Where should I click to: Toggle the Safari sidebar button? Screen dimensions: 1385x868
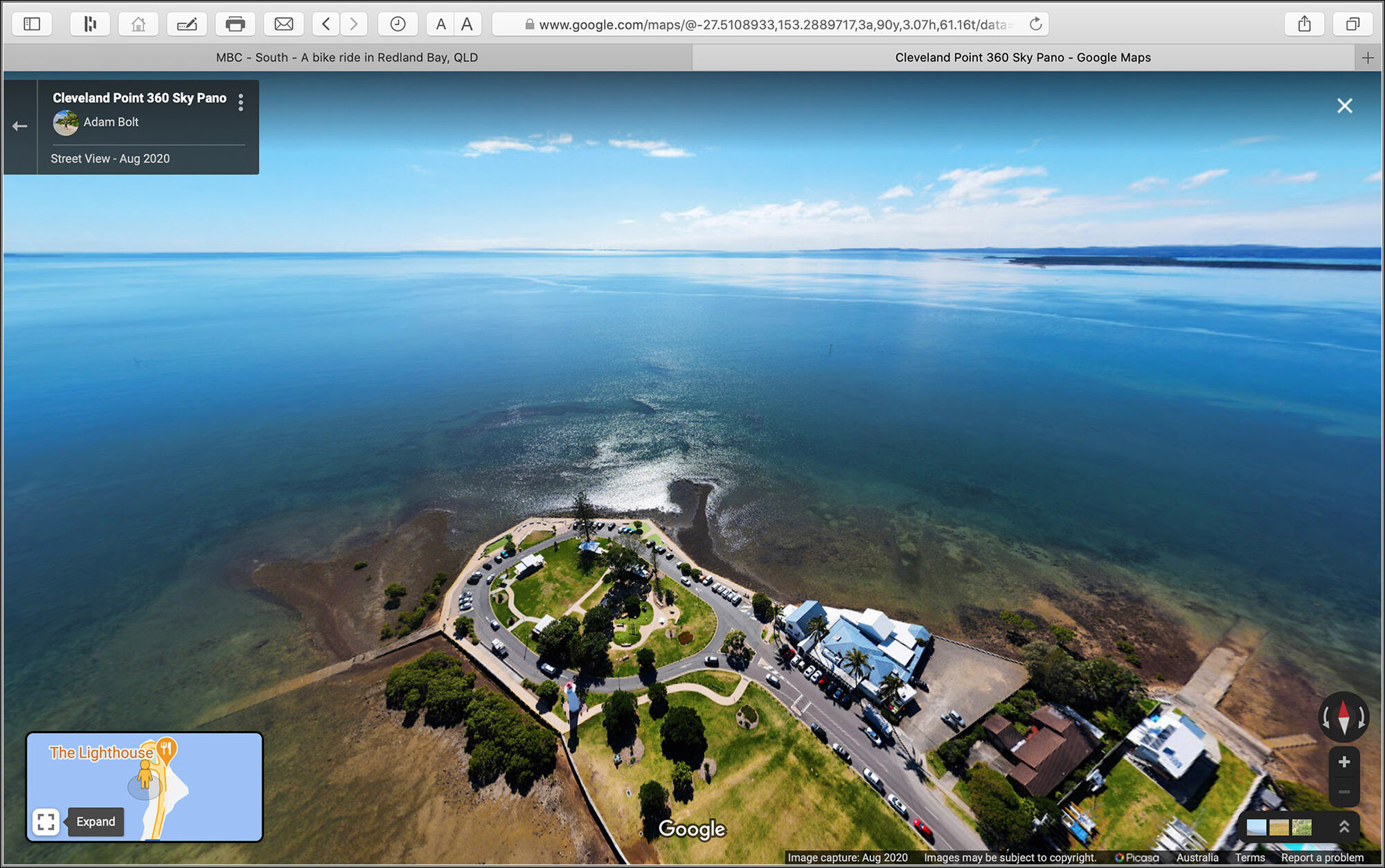coord(32,24)
